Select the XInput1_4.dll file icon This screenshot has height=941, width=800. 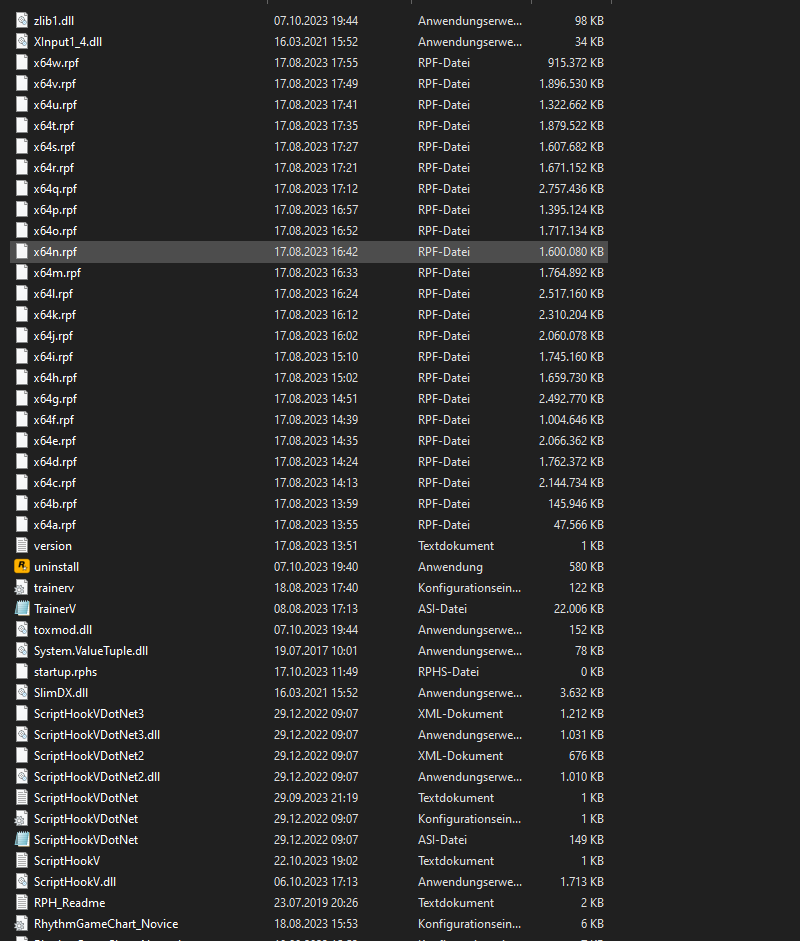pyautogui.click(x=22, y=41)
